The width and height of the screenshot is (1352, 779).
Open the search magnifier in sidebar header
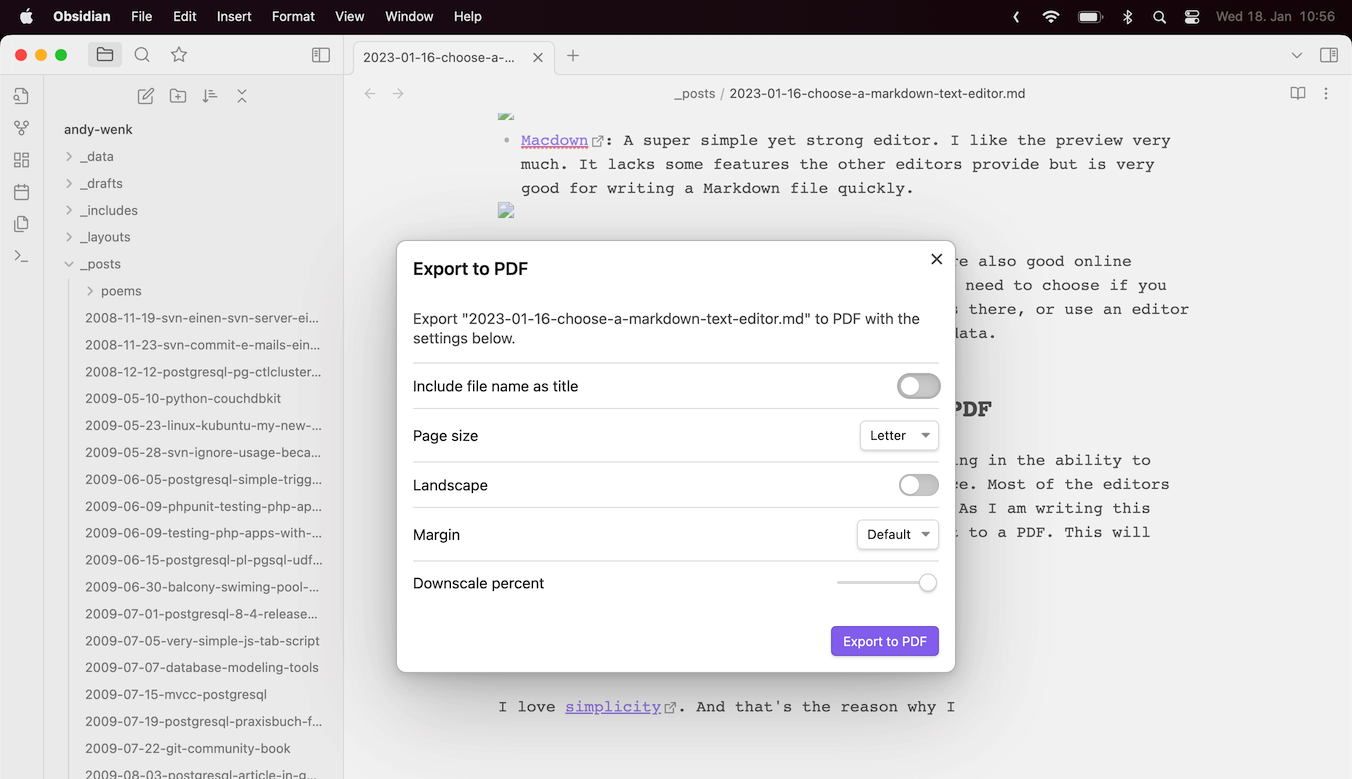tap(142, 55)
